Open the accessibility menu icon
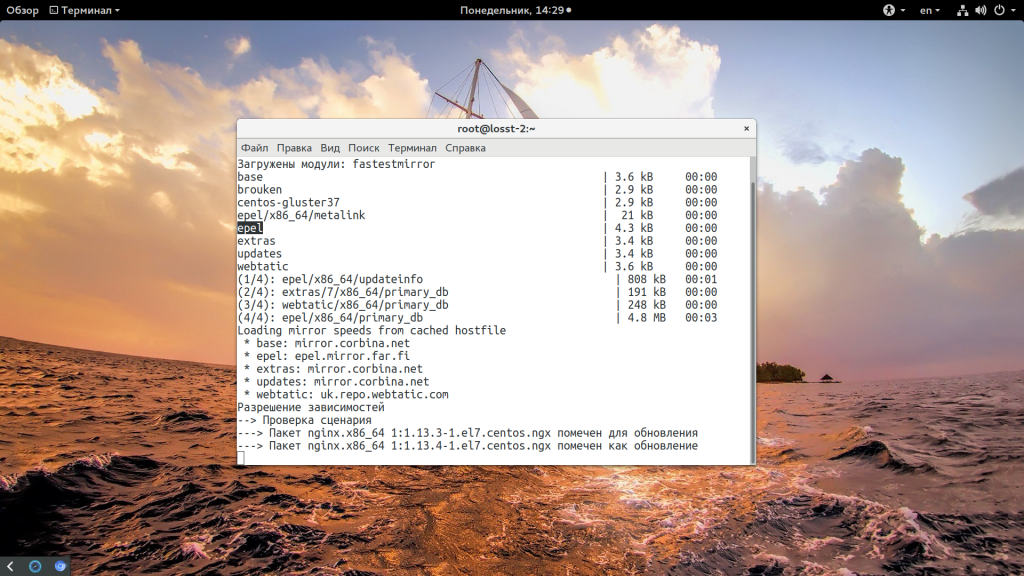The height and width of the screenshot is (576, 1024). point(888,10)
